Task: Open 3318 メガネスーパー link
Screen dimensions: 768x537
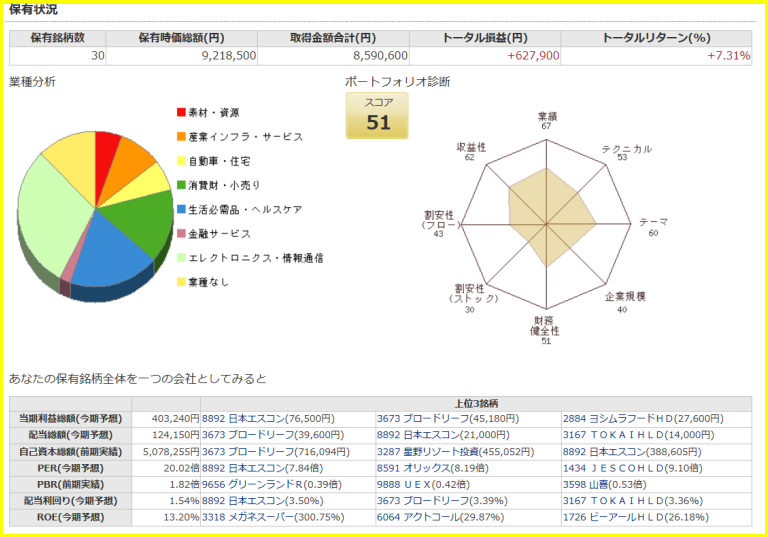Action: (x=273, y=517)
